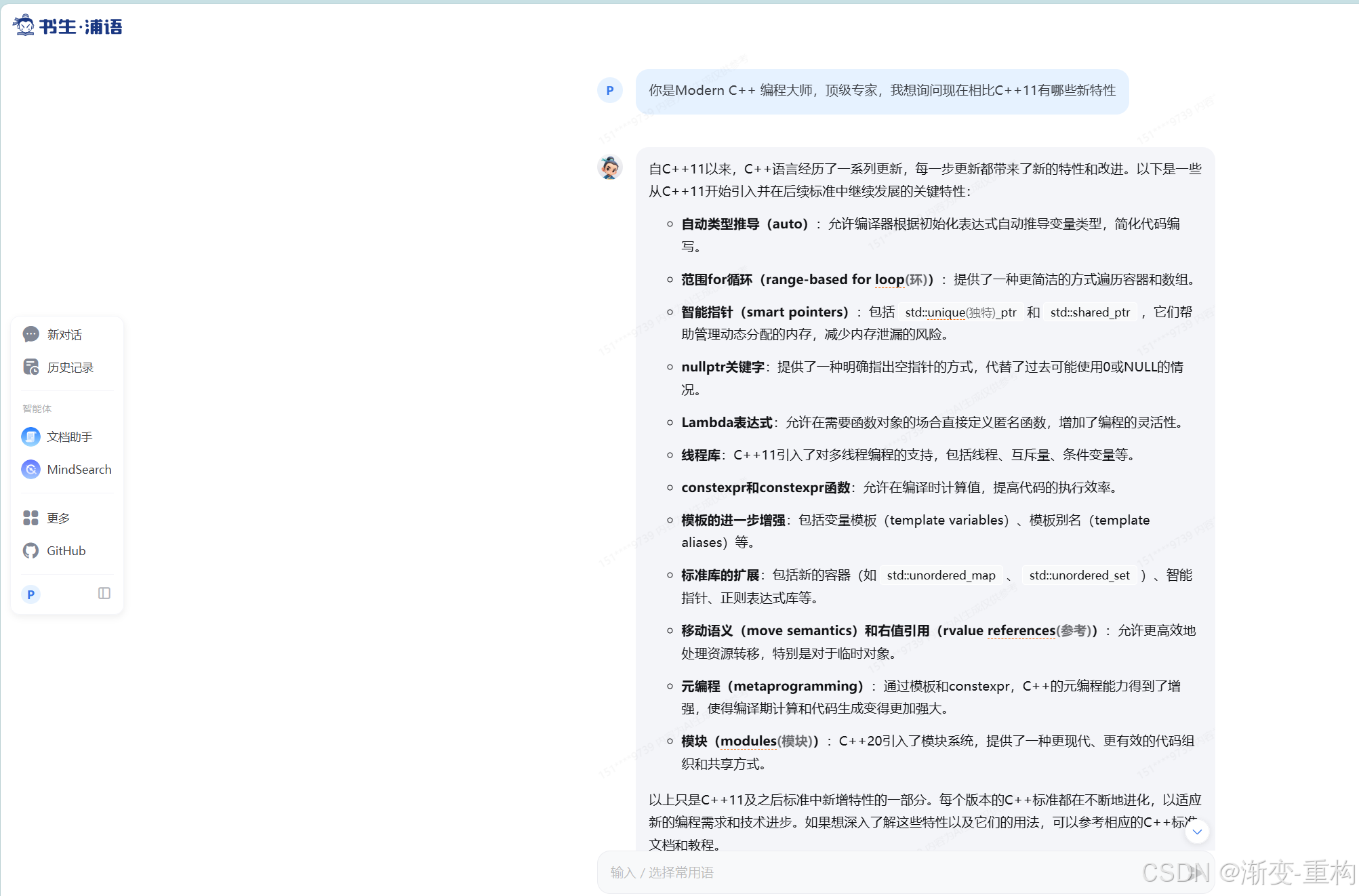Click the P user avatar in sidebar

pyautogui.click(x=31, y=594)
